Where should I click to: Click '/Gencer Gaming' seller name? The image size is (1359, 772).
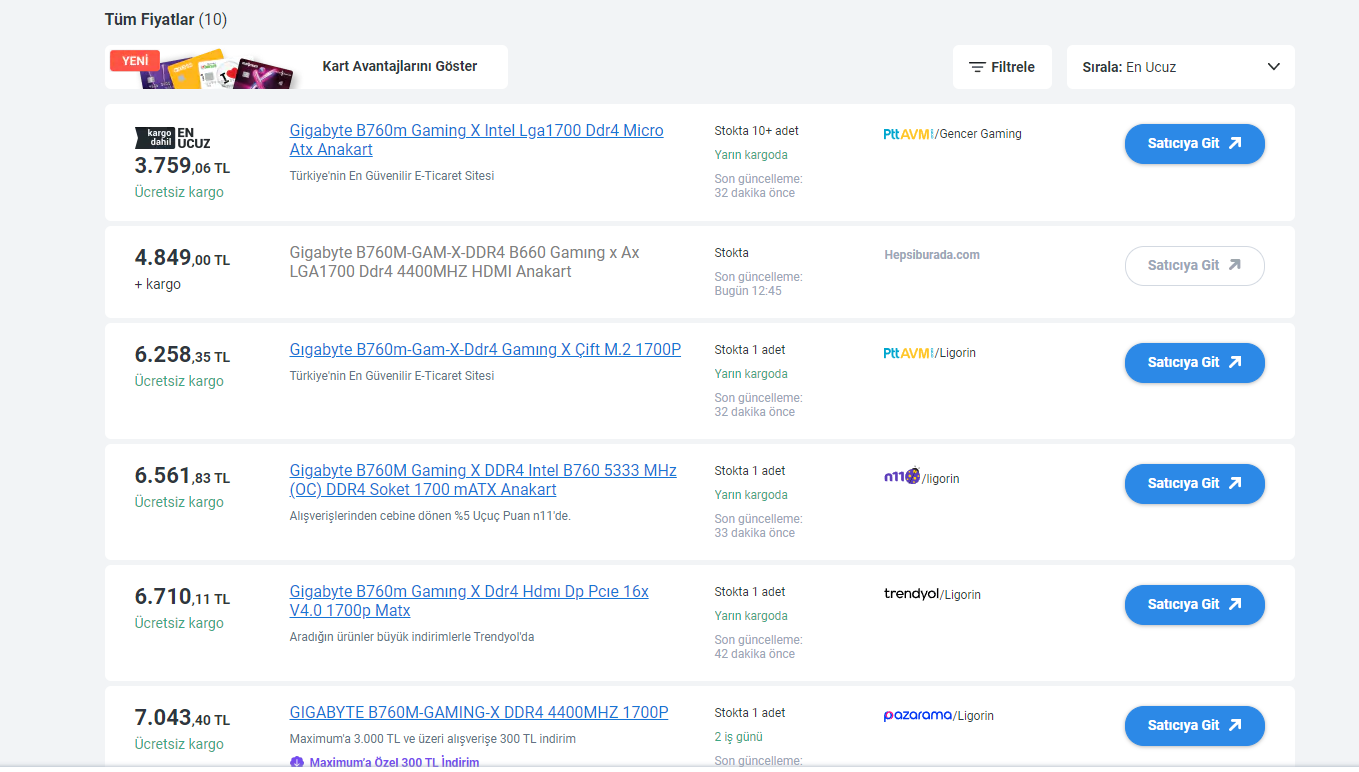[x=978, y=134]
